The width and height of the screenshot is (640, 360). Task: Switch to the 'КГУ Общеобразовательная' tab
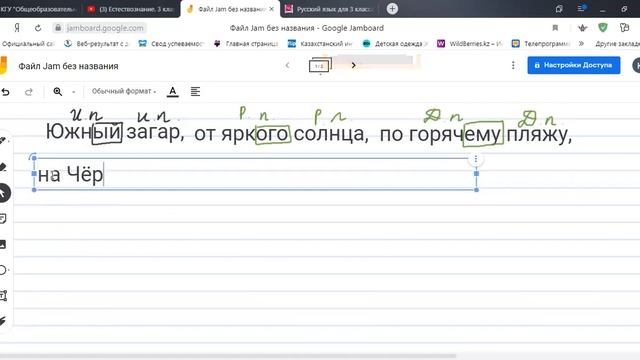[40, 9]
